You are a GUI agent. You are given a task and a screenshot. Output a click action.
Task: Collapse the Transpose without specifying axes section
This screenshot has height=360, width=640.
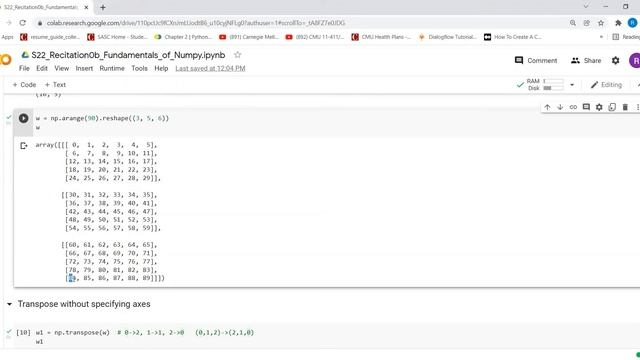click(x=9, y=304)
